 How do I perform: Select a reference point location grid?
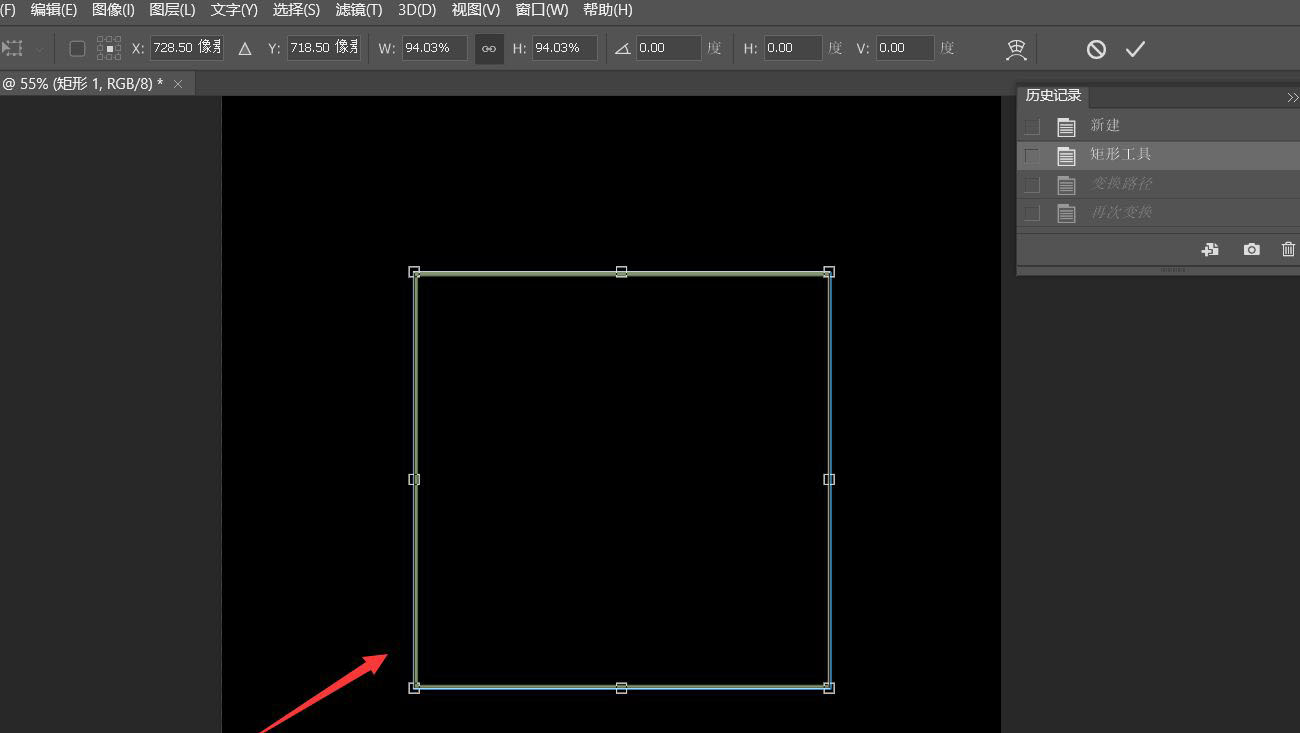tap(109, 48)
